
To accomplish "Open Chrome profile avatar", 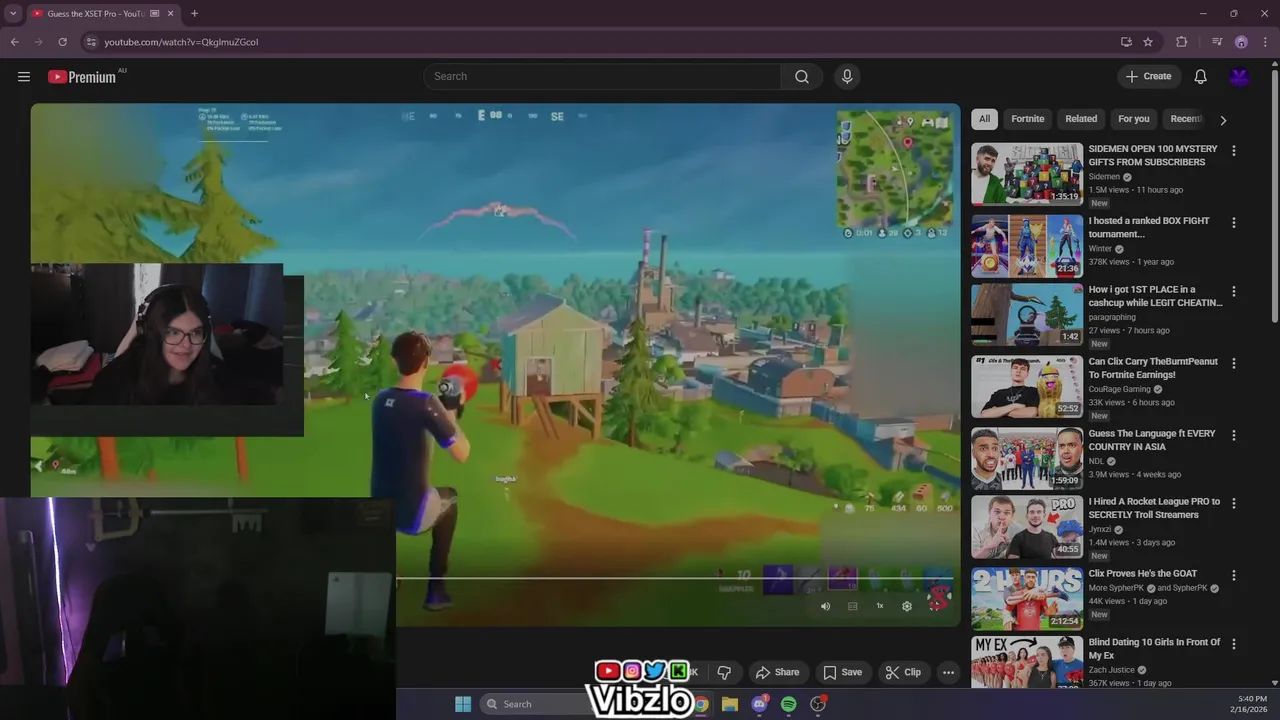I will (1241, 42).
